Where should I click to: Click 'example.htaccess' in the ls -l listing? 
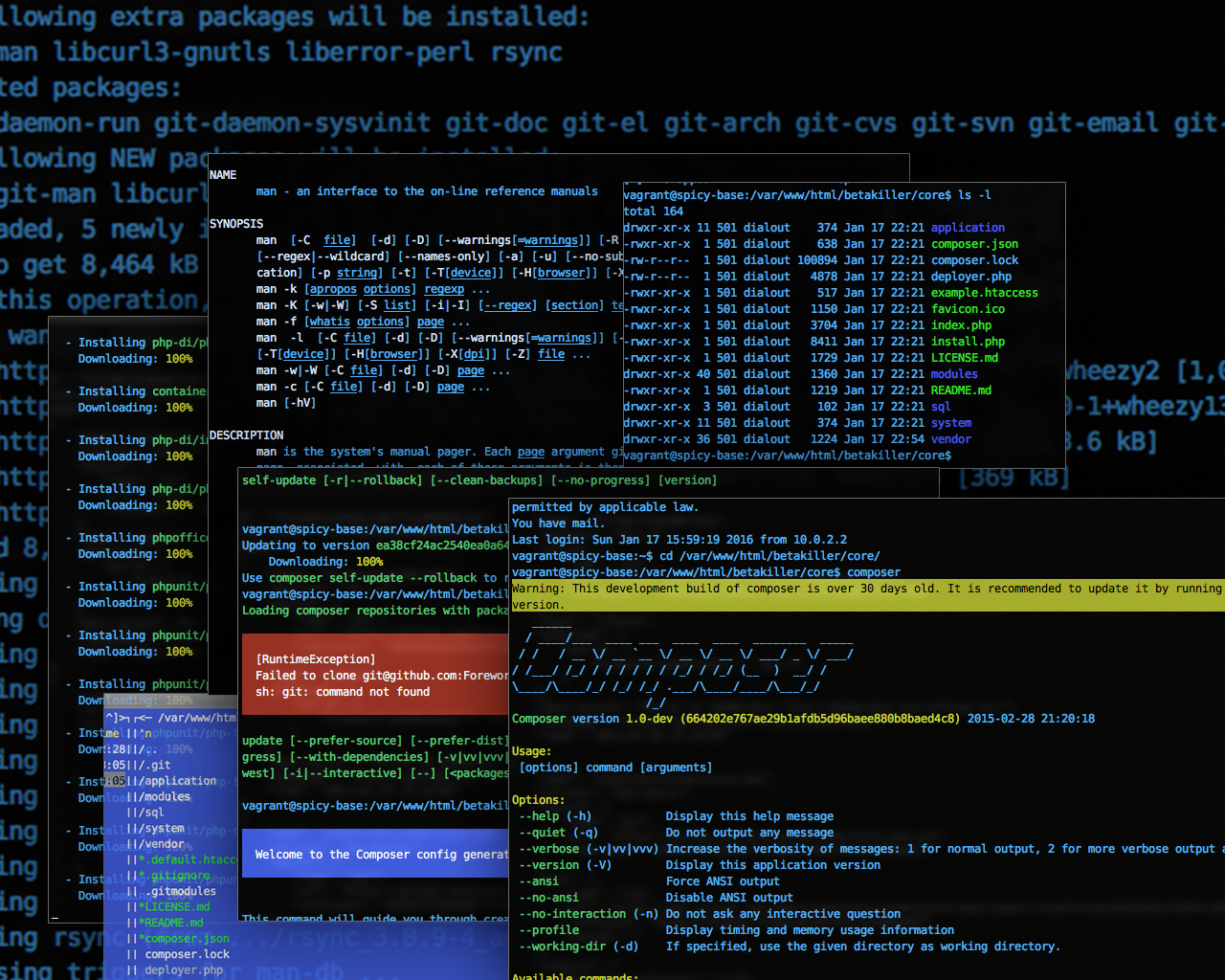[x=985, y=293]
